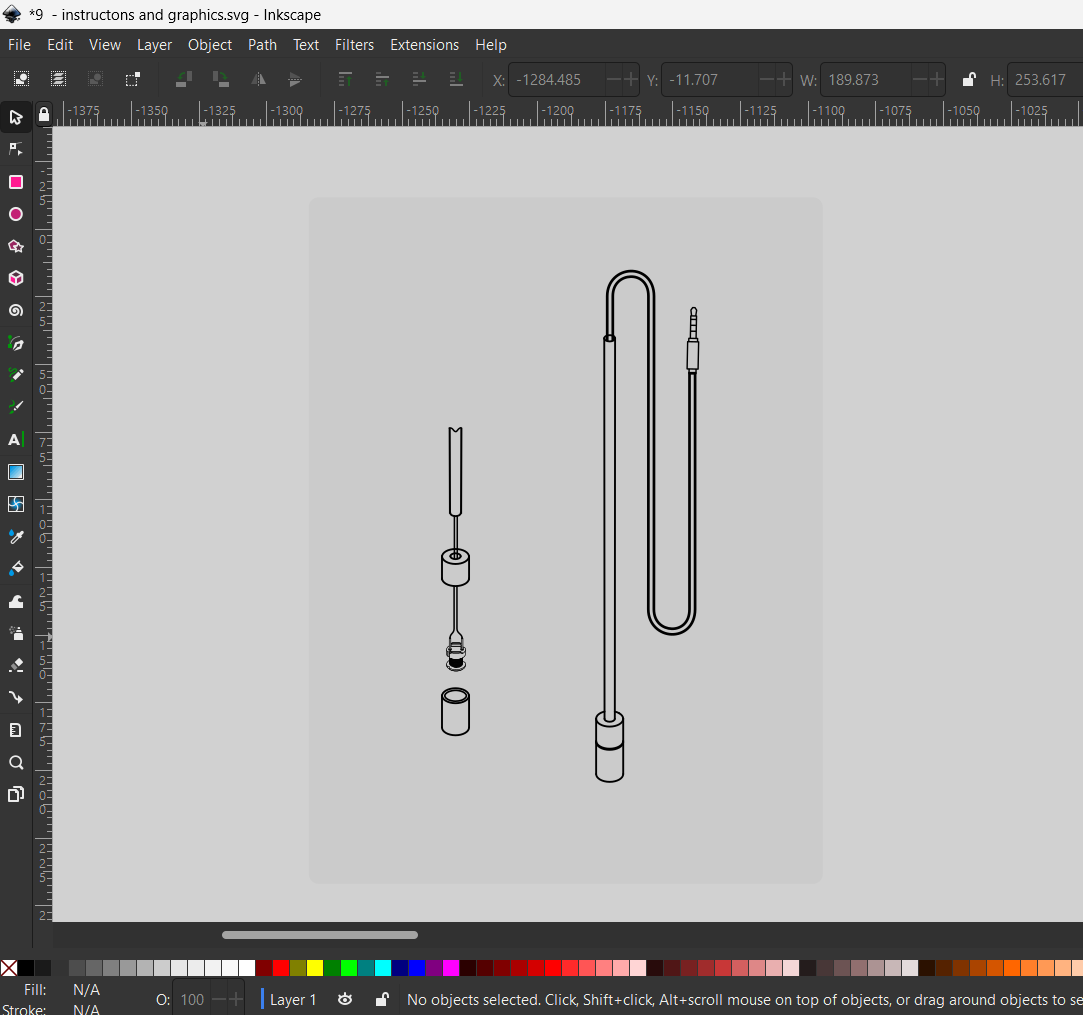This screenshot has height=1015, width=1083.
Task: Select the Text tool
Action: click(x=16, y=440)
